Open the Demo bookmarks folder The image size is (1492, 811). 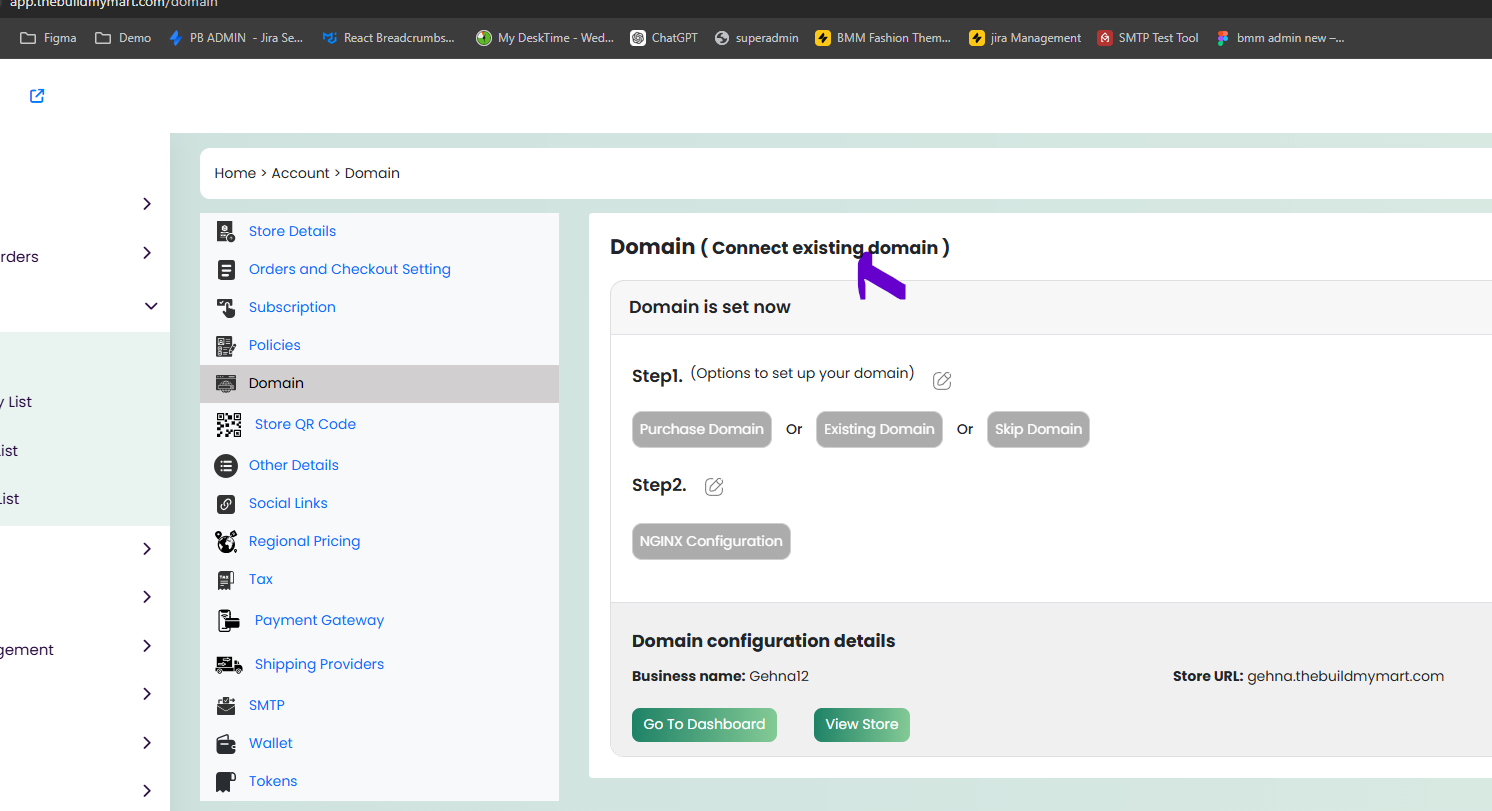point(123,38)
